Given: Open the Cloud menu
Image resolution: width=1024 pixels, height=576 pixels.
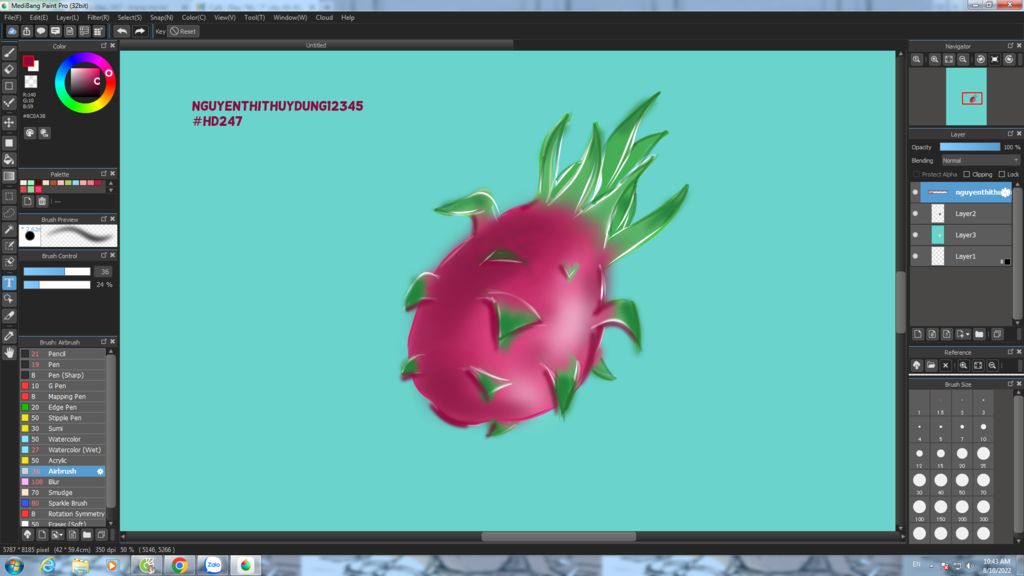Looking at the screenshot, I should click(324, 18).
